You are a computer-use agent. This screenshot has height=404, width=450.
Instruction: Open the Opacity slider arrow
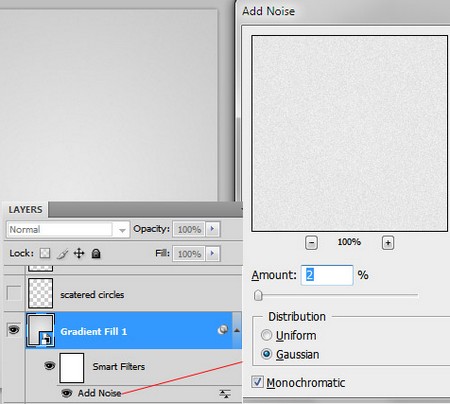(213, 229)
